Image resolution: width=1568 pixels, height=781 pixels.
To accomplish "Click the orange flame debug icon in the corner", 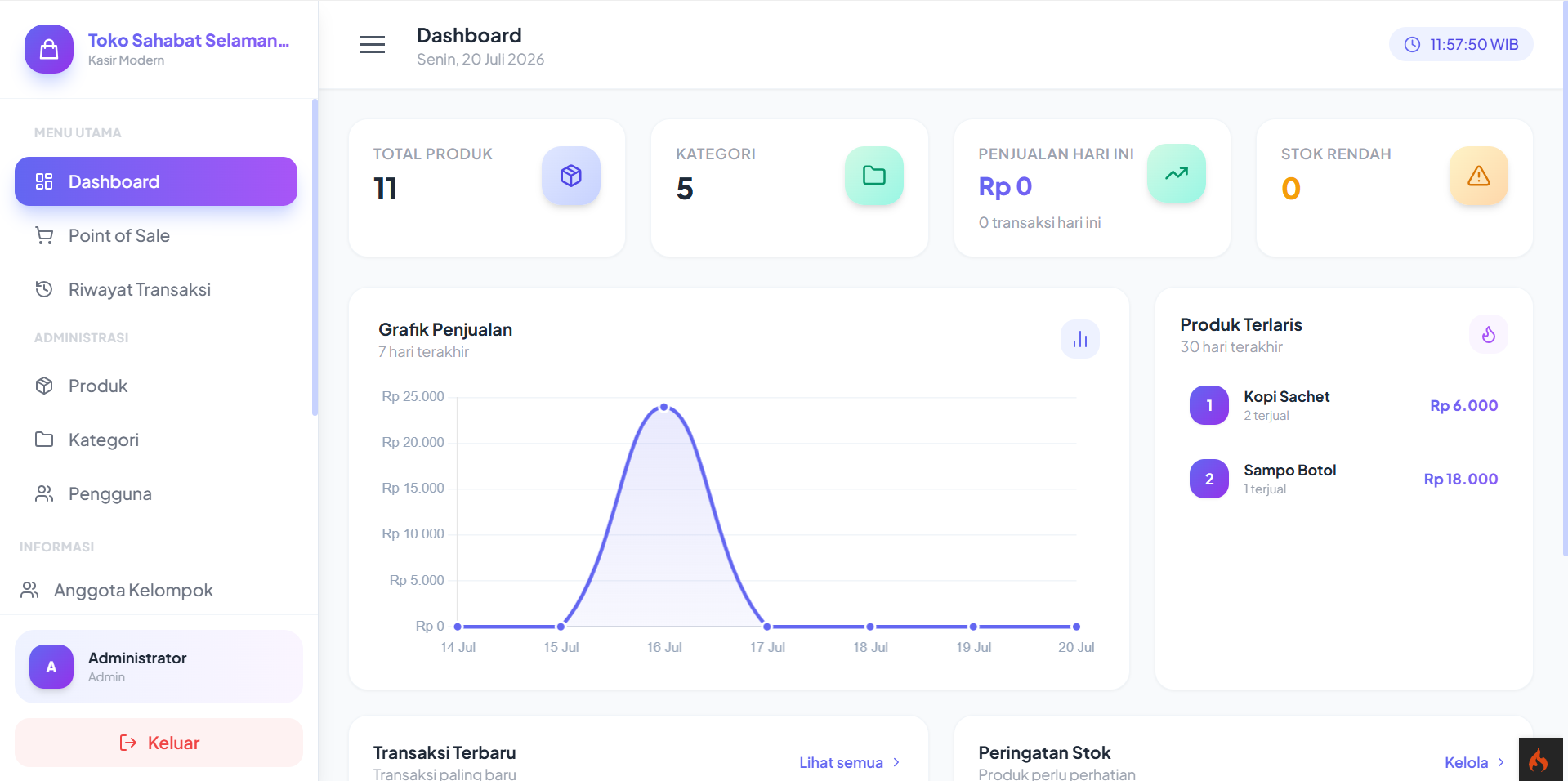I will [1540, 760].
